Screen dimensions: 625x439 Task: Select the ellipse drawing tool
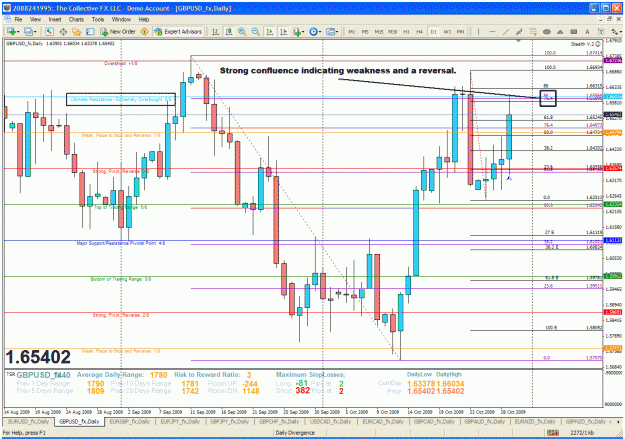[547, 31]
